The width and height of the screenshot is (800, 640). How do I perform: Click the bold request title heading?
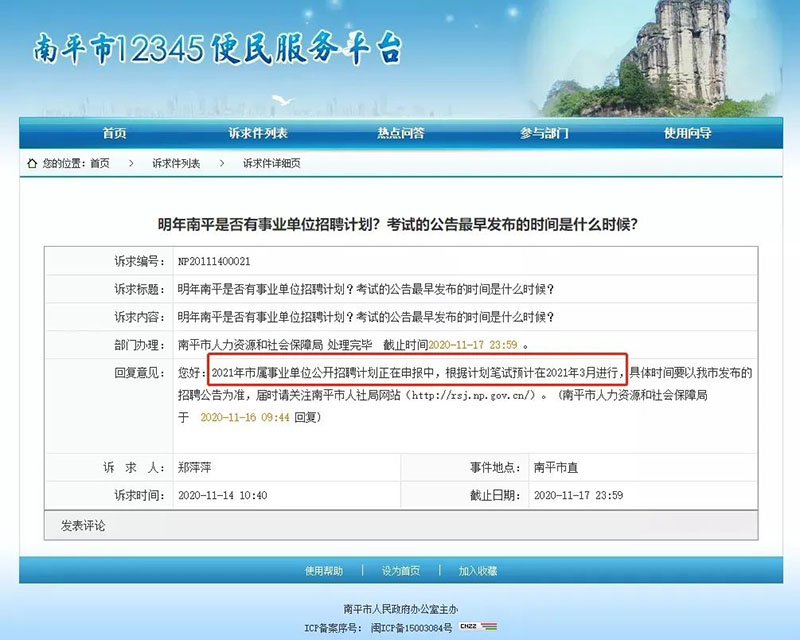click(398, 224)
